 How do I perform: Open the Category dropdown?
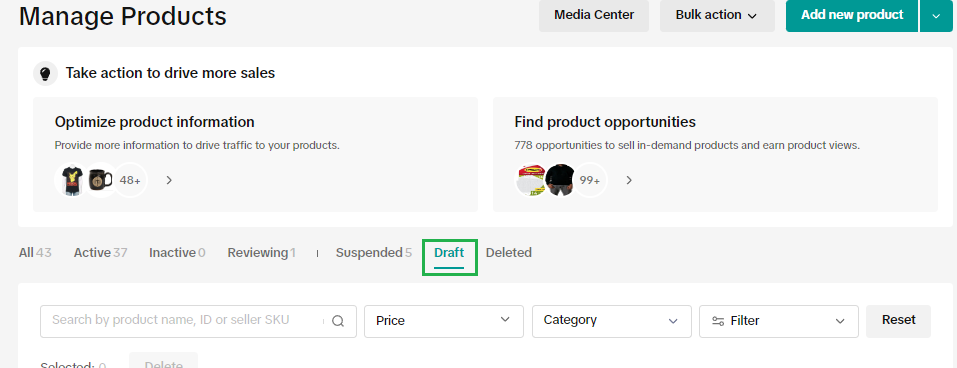[612, 321]
